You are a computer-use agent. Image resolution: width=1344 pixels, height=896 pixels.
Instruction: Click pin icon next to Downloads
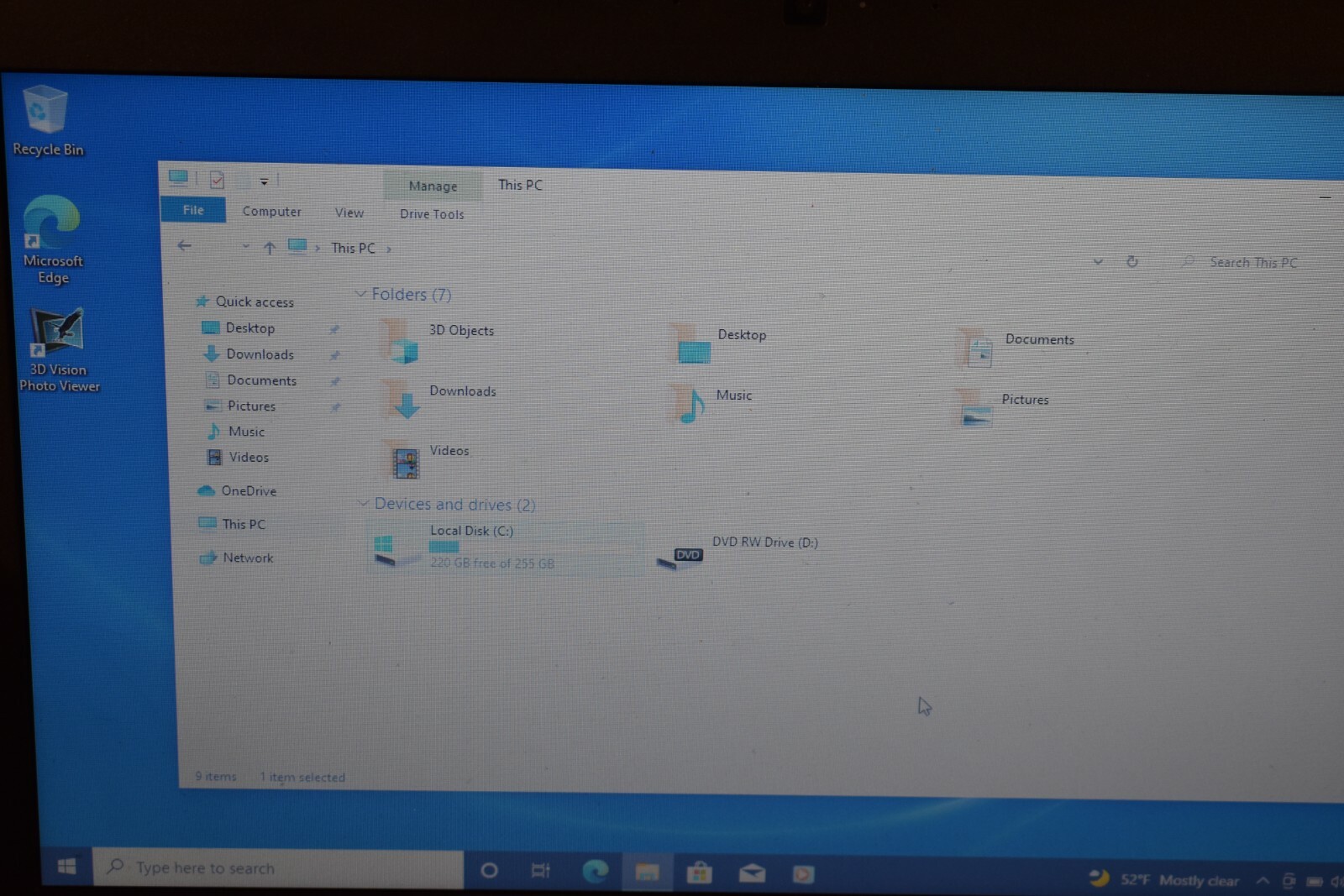pos(334,356)
